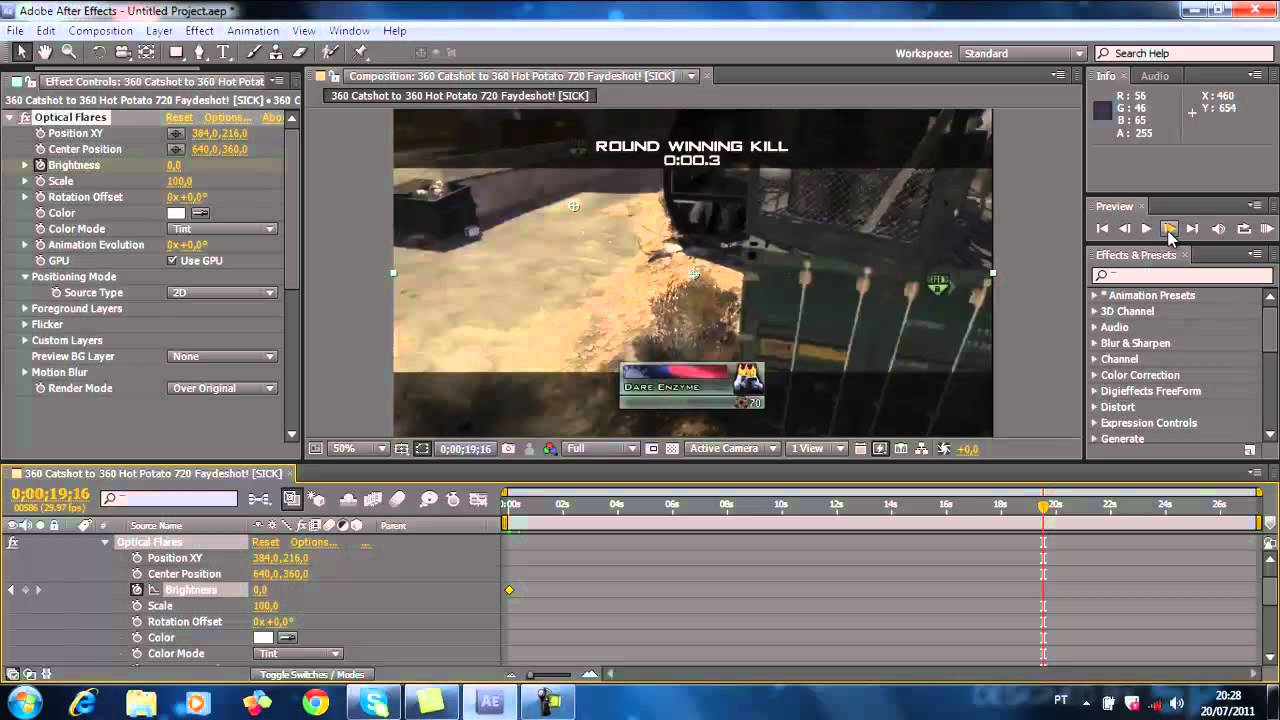Screen dimensions: 1280x720
Task: Click the Reset Exposure icon
Action: pyautogui.click(x=942, y=449)
